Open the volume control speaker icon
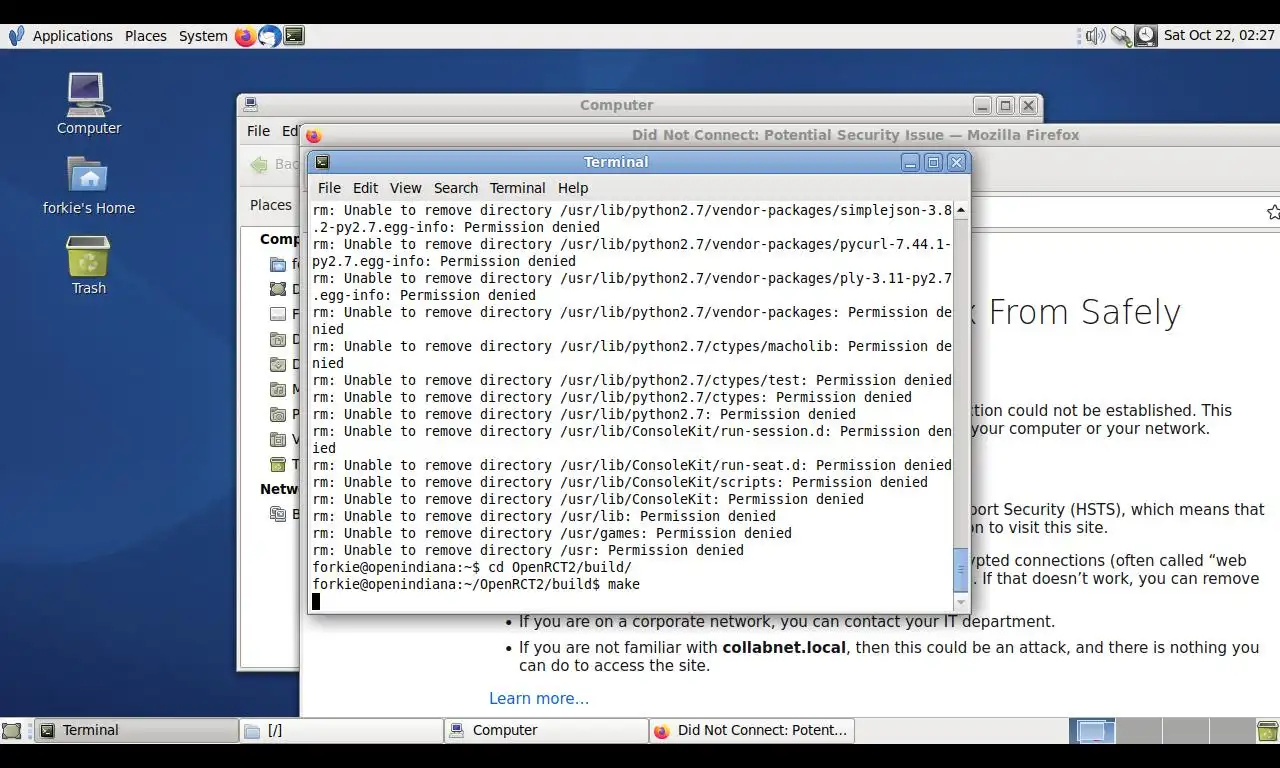The image size is (1280, 768). pos(1096,36)
